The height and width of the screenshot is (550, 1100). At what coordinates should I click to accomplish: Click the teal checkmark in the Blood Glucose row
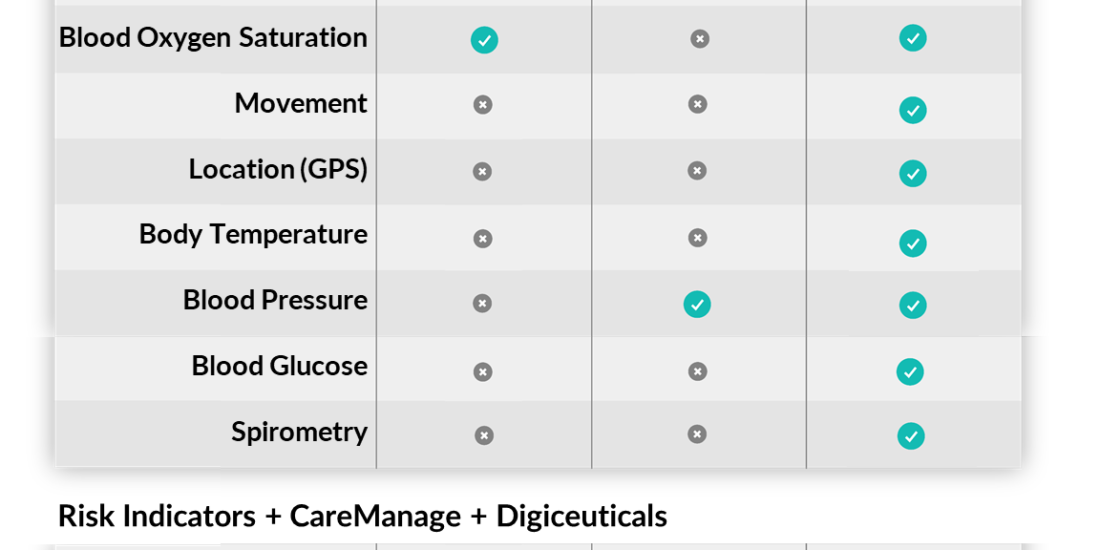click(x=910, y=372)
